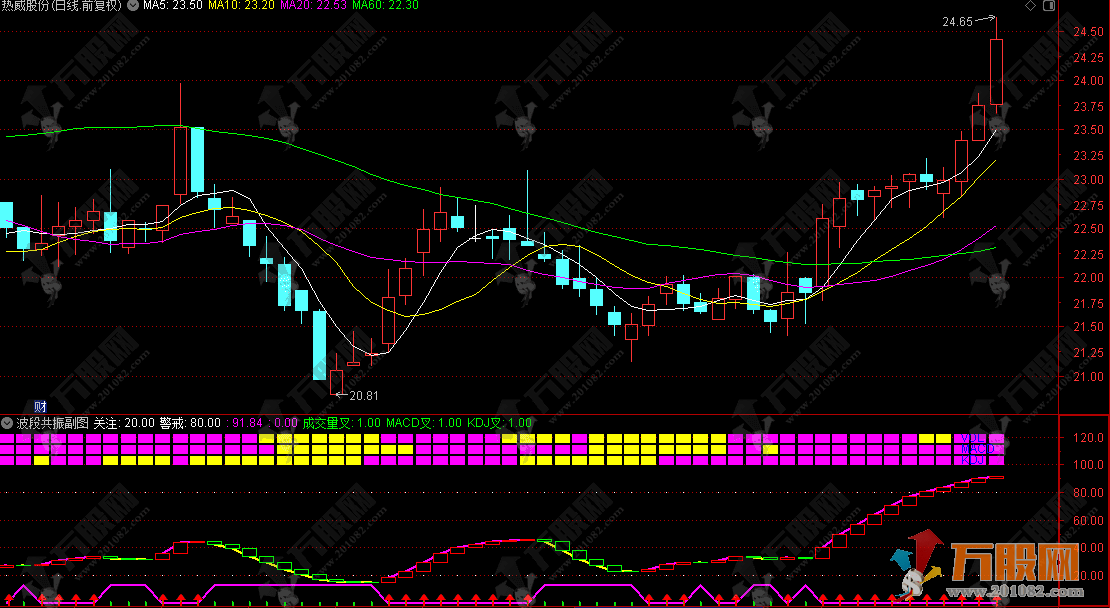
Task: Click the 24.65 high price annotation
Action: pyautogui.click(x=957, y=22)
